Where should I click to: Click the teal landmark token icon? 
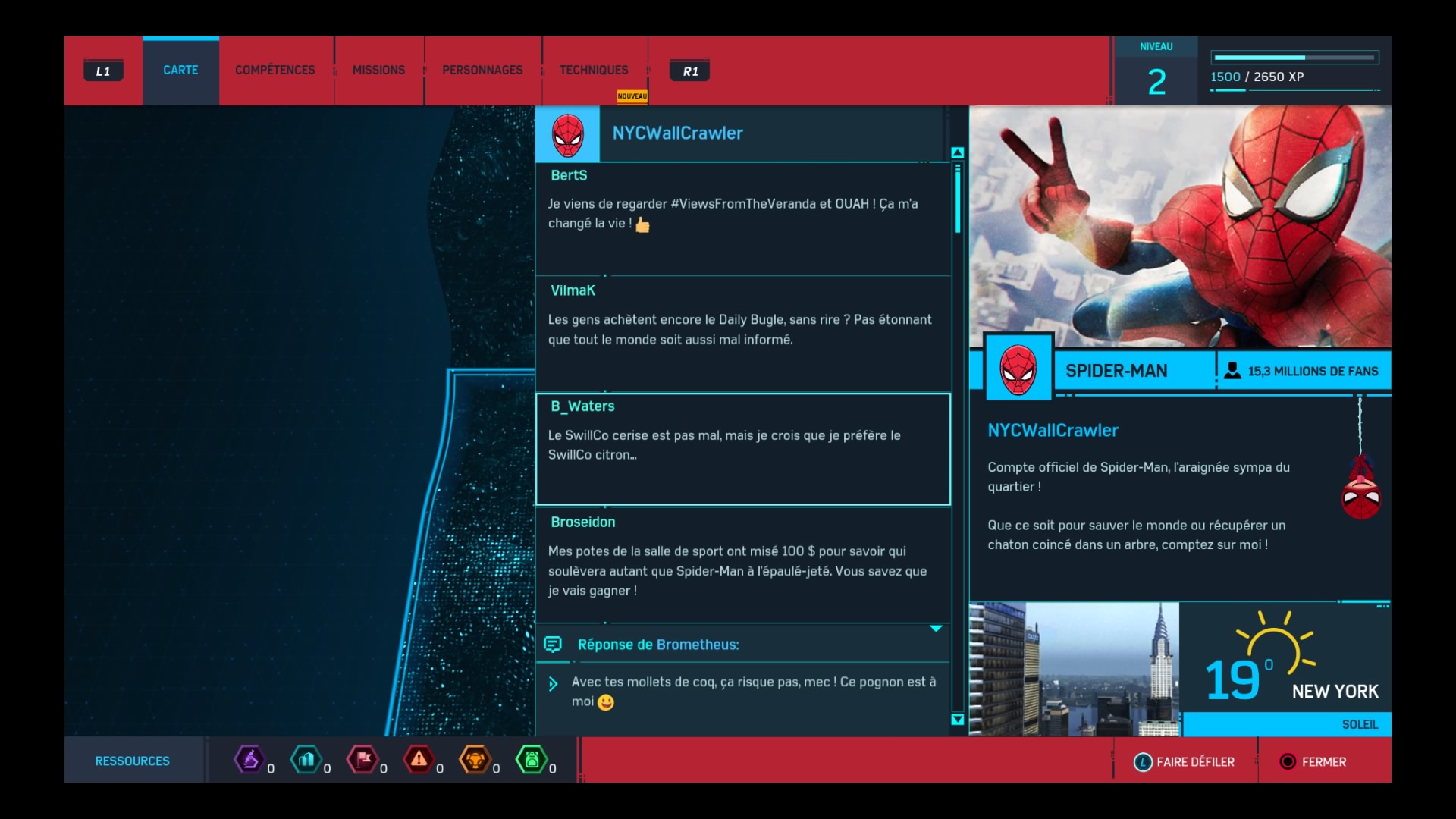tap(306, 759)
